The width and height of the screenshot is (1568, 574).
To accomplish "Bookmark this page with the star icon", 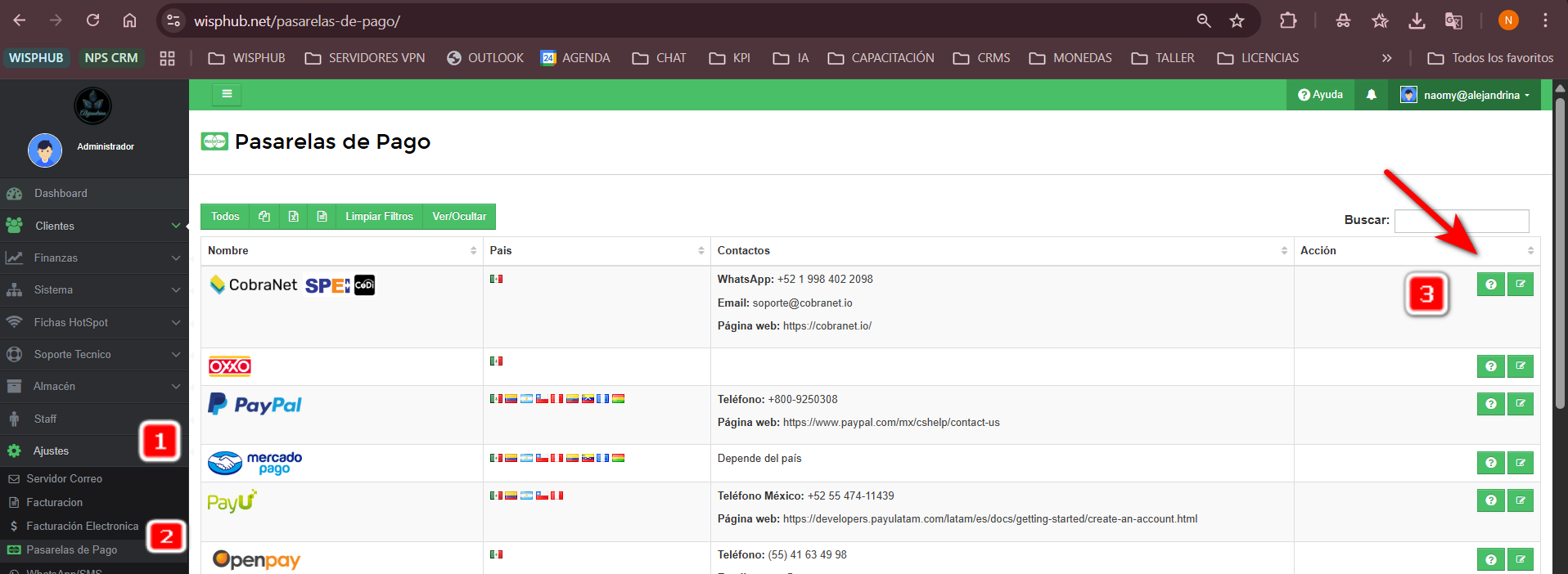I will pyautogui.click(x=1237, y=20).
